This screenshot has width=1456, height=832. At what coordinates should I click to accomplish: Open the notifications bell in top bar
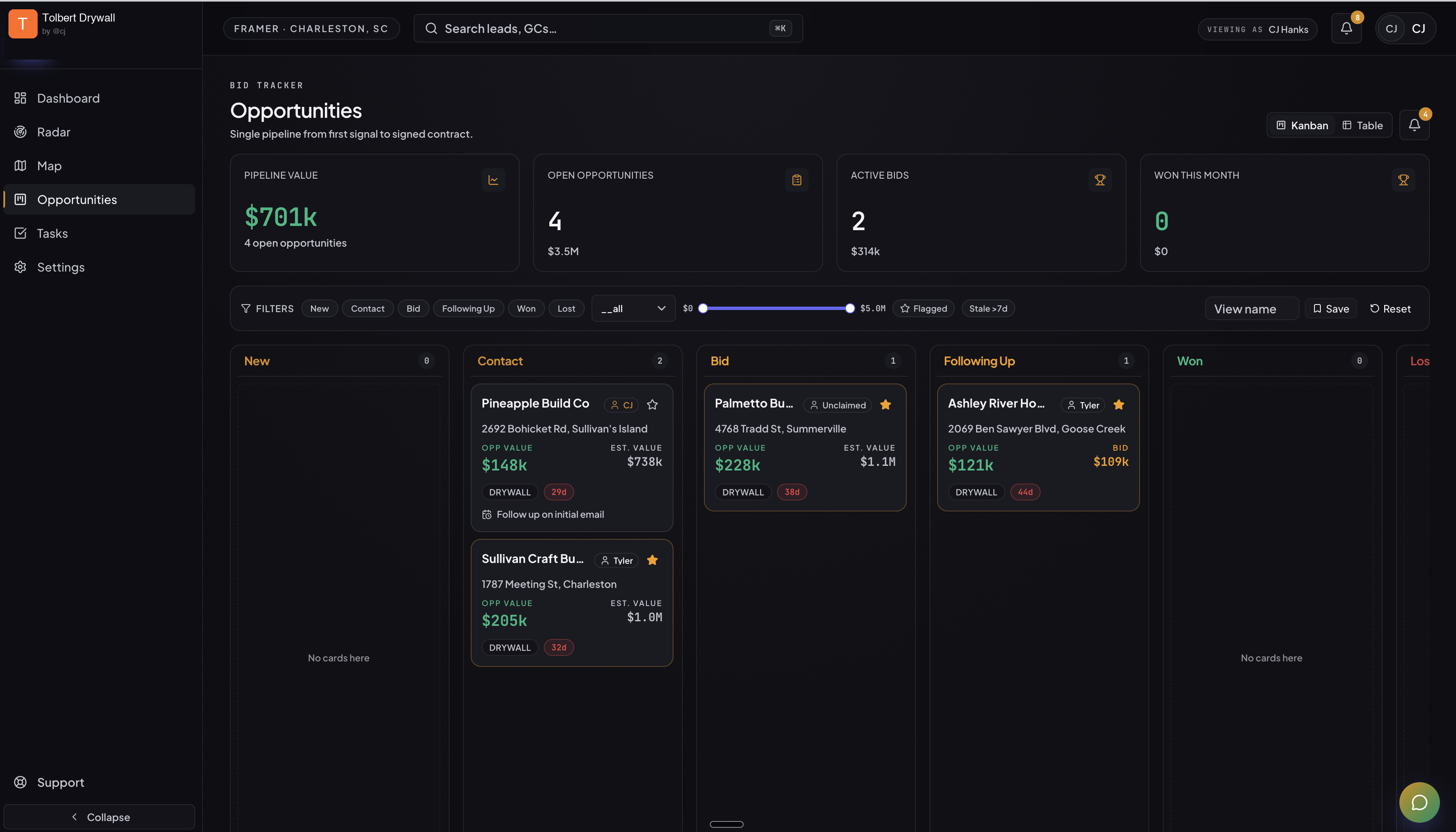coord(1346,29)
